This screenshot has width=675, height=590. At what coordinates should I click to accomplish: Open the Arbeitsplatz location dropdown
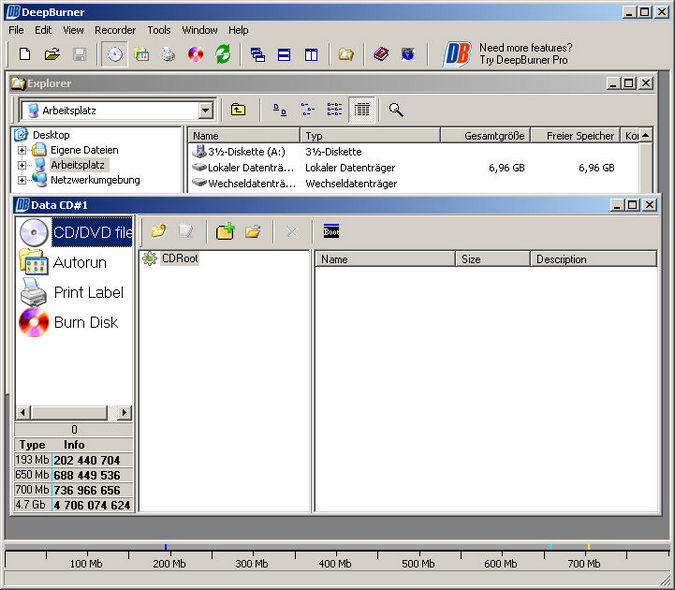tap(206, 111)
